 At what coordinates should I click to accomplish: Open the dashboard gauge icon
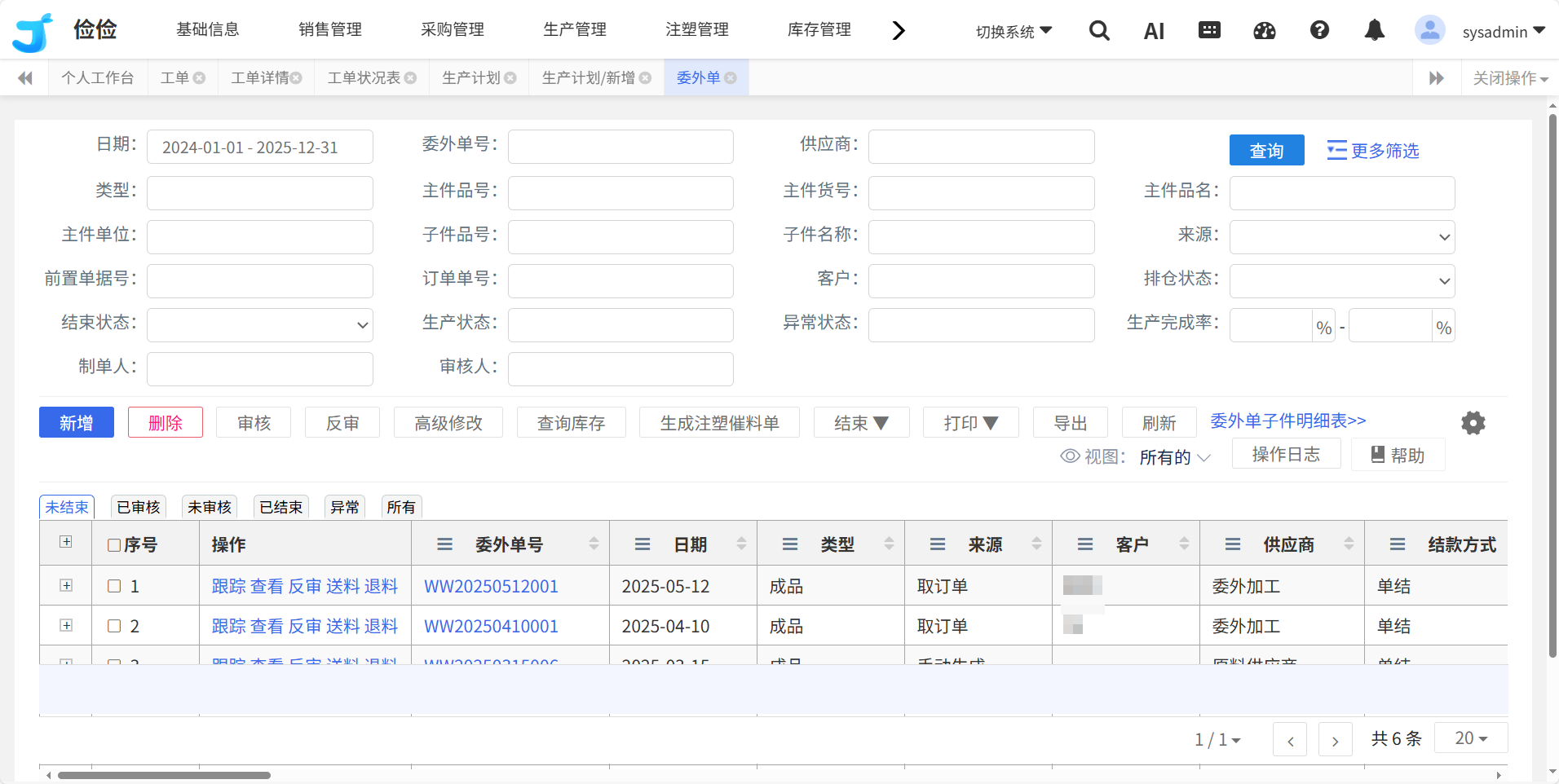(1264, 31)
